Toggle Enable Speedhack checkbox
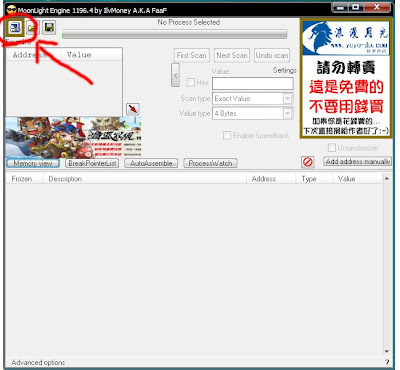Image resolution: width=400 pixels, height=370 pixels. tap(227, 135)
